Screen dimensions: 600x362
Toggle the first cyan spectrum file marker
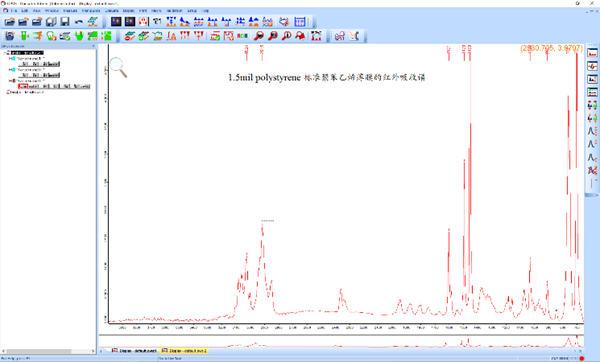14,59
